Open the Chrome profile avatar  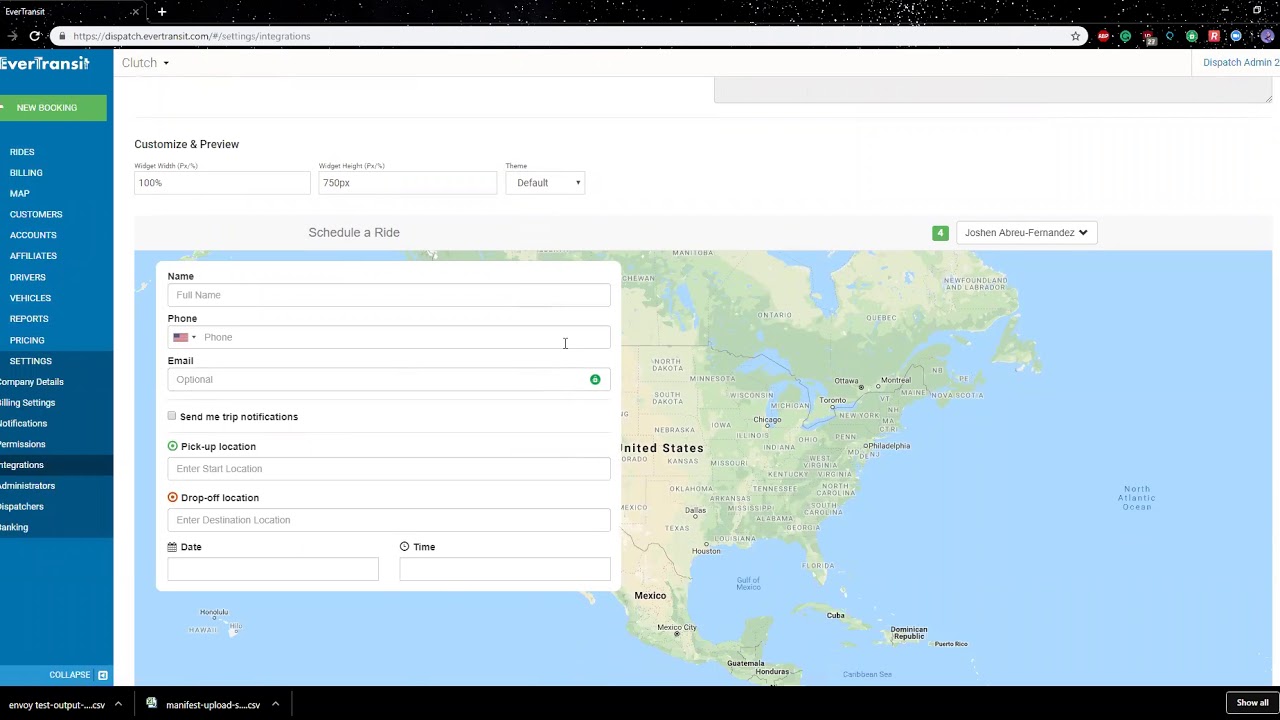1266,36
